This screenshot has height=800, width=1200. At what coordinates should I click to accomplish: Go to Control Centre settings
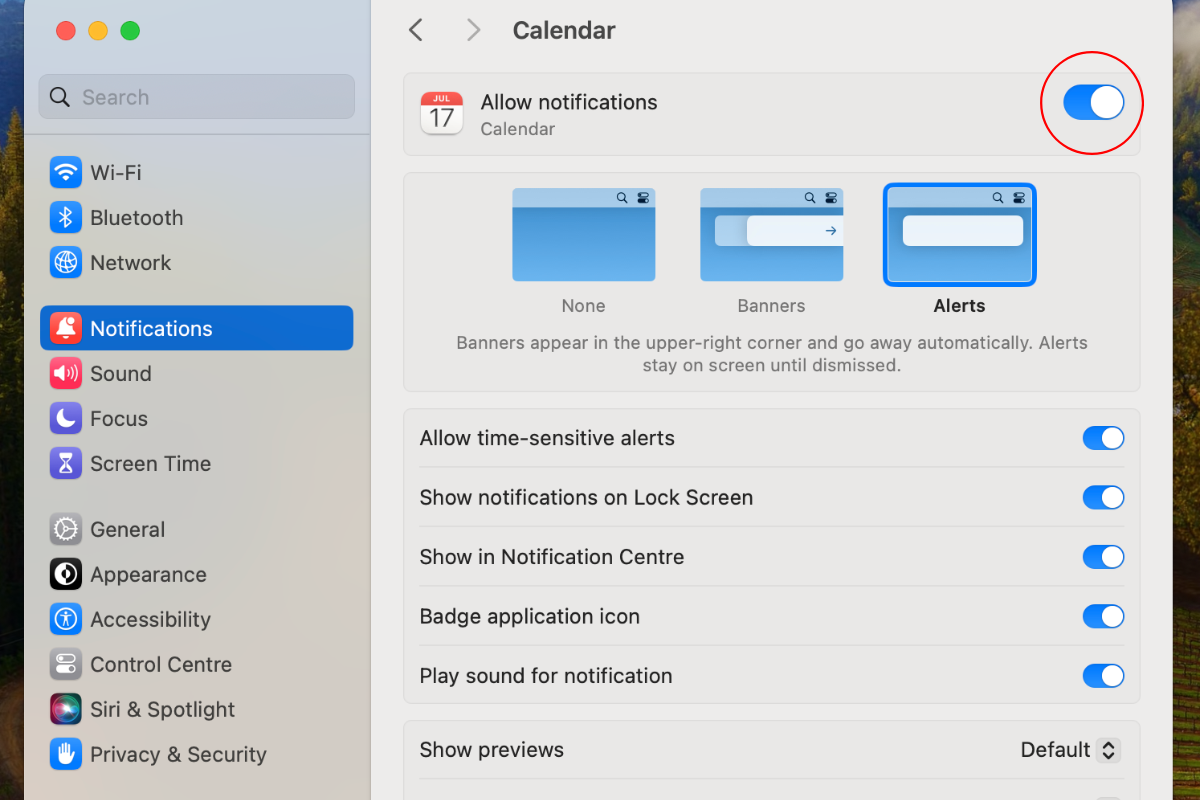tap(160, 665)
